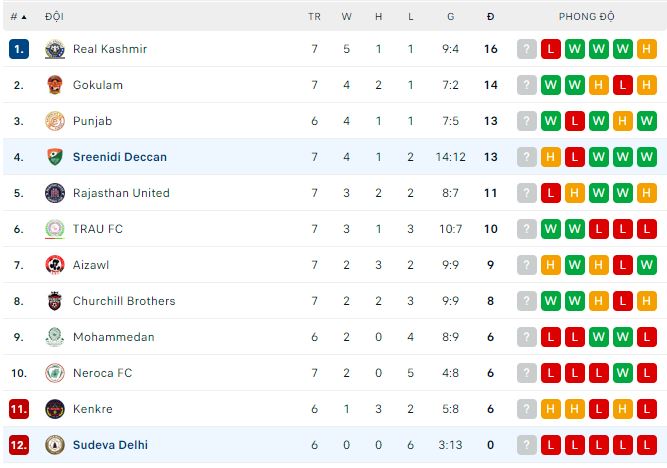Viewport: 667px width, 468px height.
Task: Select the Rajasthan United crest
Action: pos(55,193)
